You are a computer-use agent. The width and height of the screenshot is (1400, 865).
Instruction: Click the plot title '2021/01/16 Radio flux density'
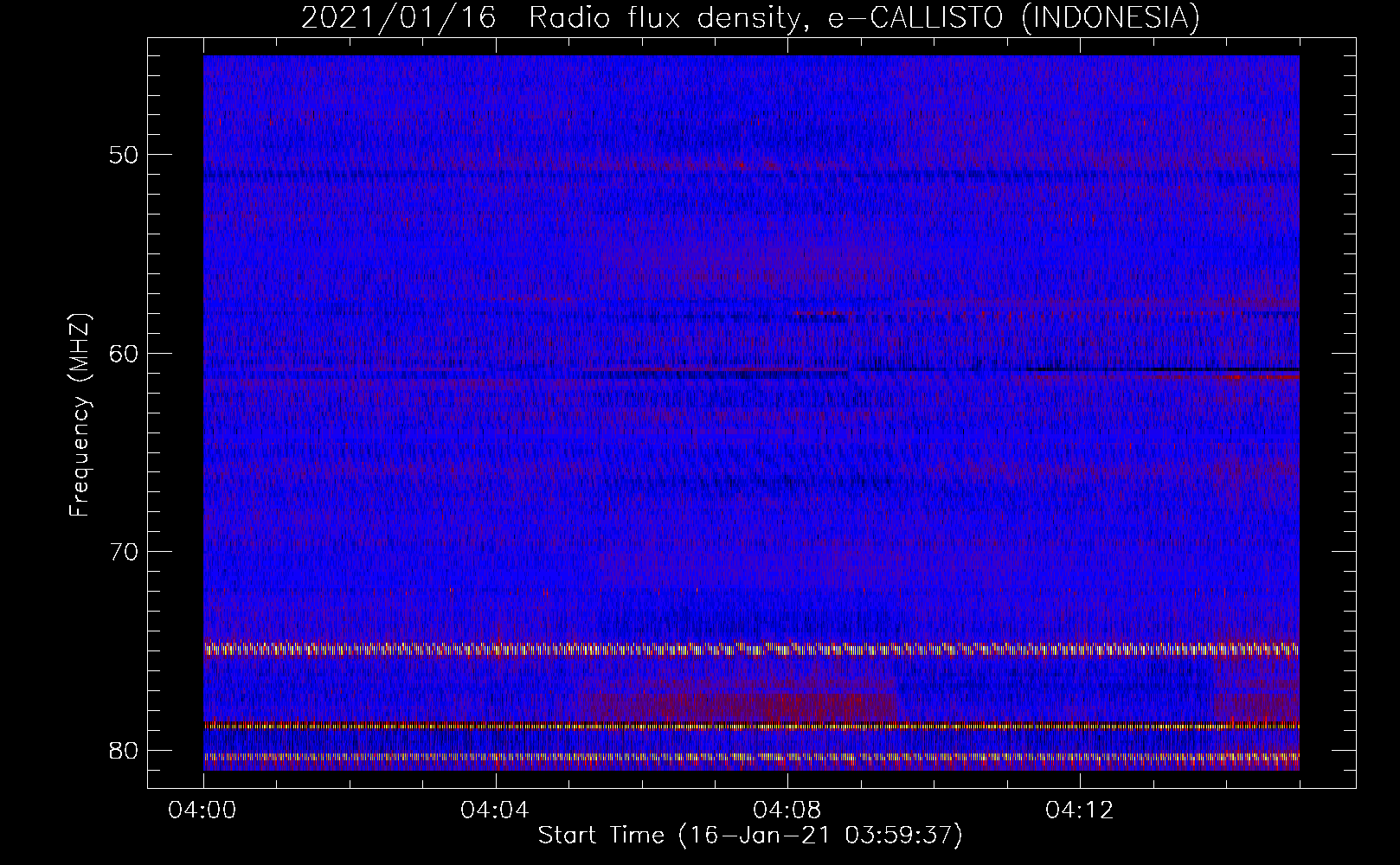549,17
